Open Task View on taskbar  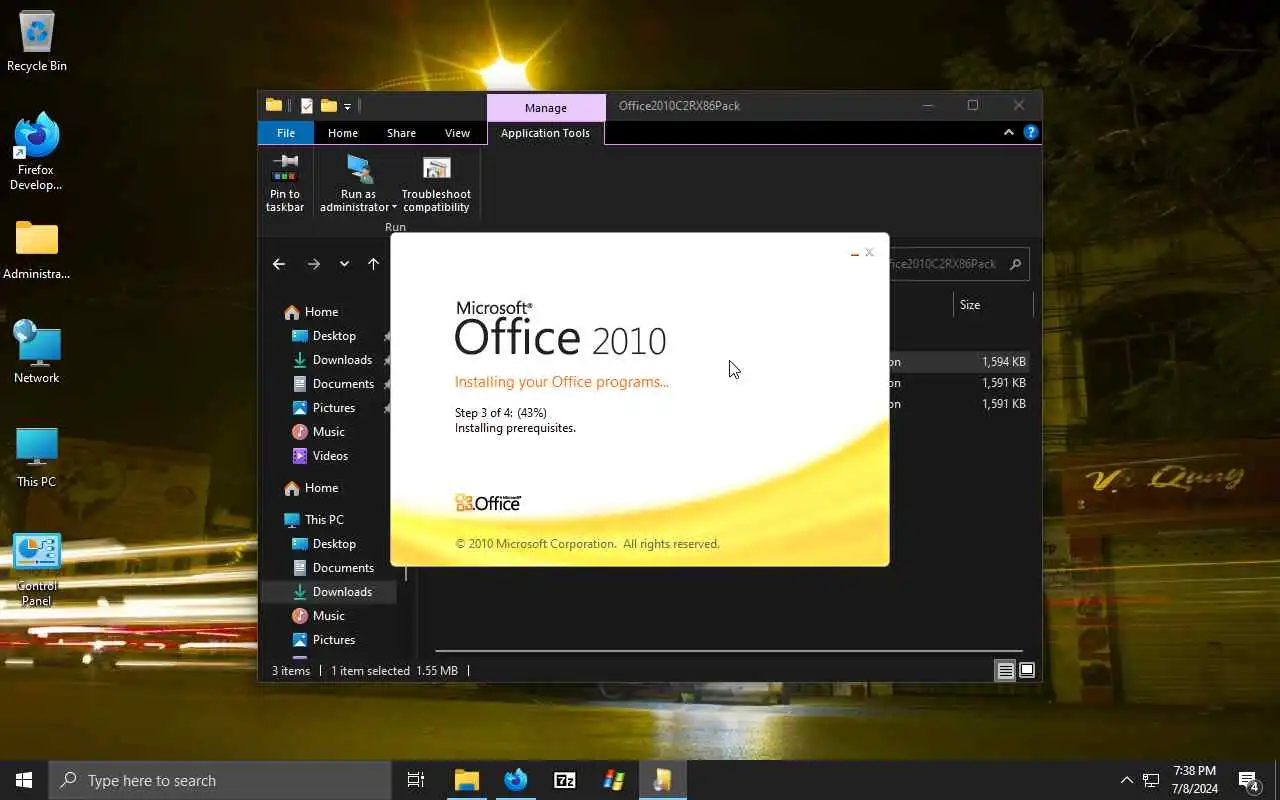click(416, 780)
